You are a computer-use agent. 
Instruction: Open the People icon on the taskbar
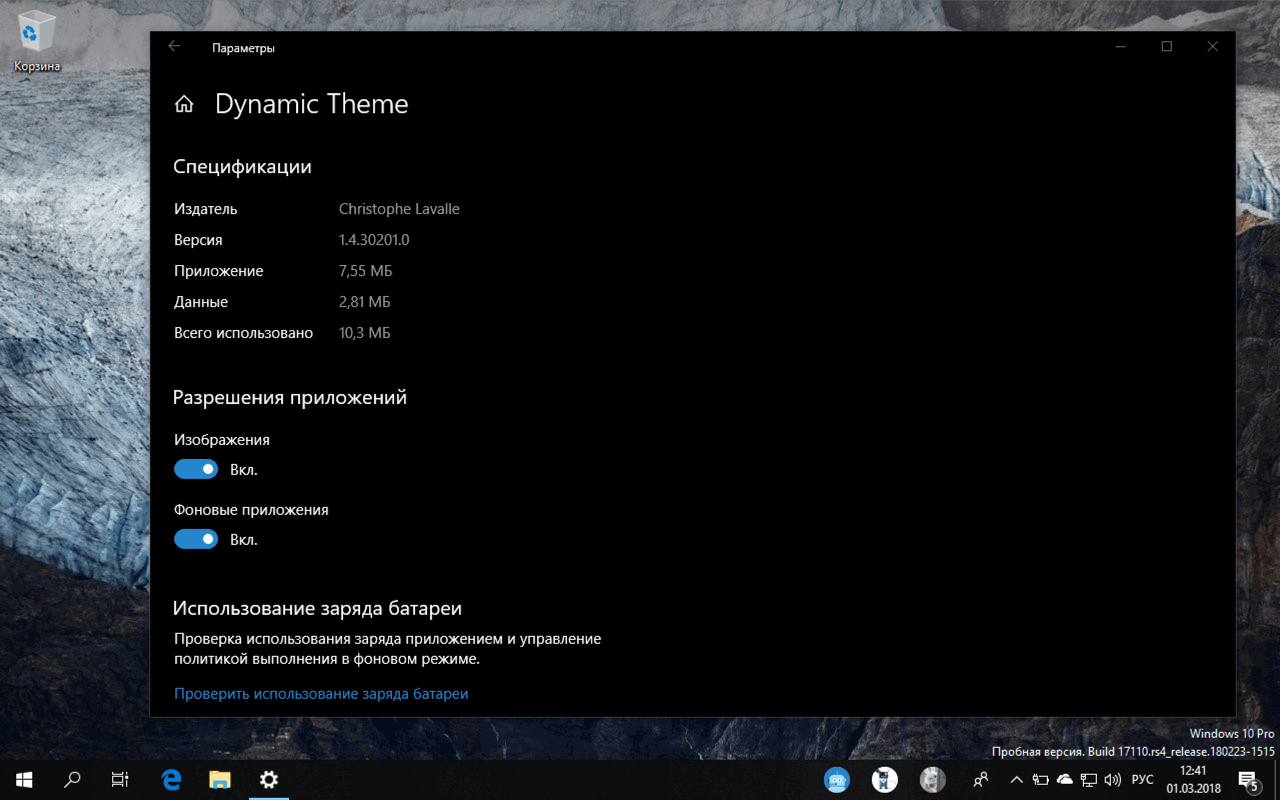coord(981,779)
